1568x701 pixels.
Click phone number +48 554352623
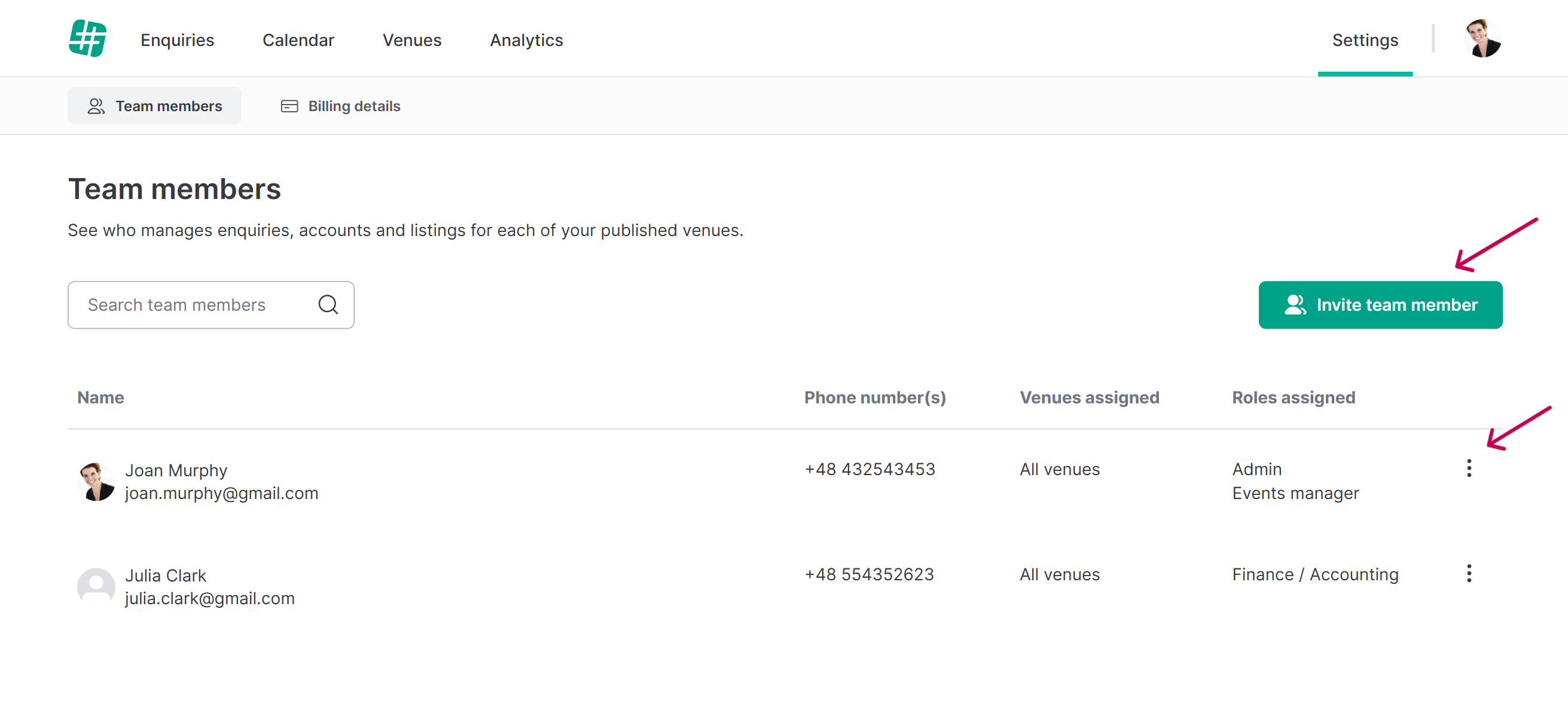(x=870, y=574)
